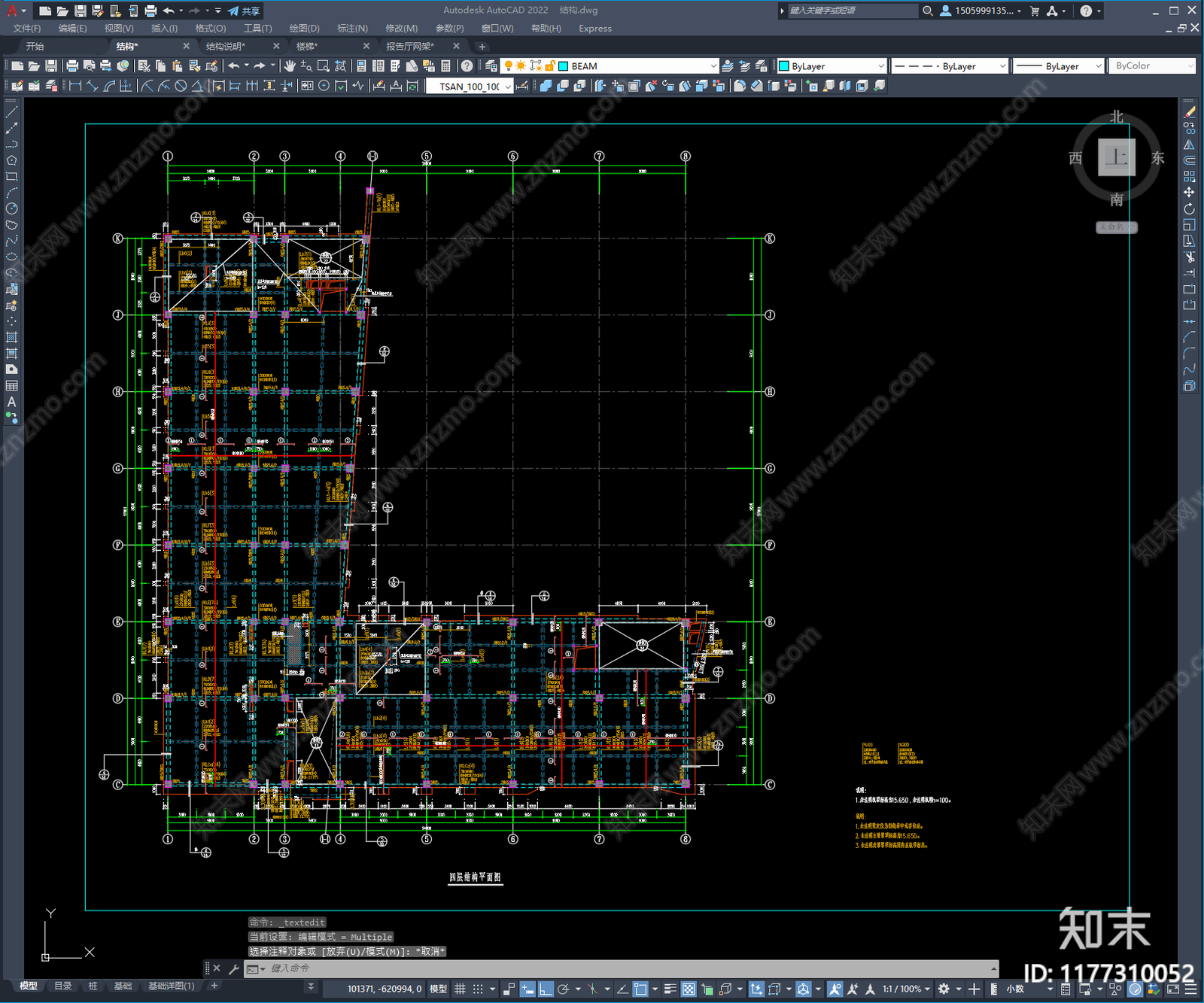Open the Layer Properties Manager icon
The height and width of the screenshot is (1003, 1204).
tap(491, 66)
